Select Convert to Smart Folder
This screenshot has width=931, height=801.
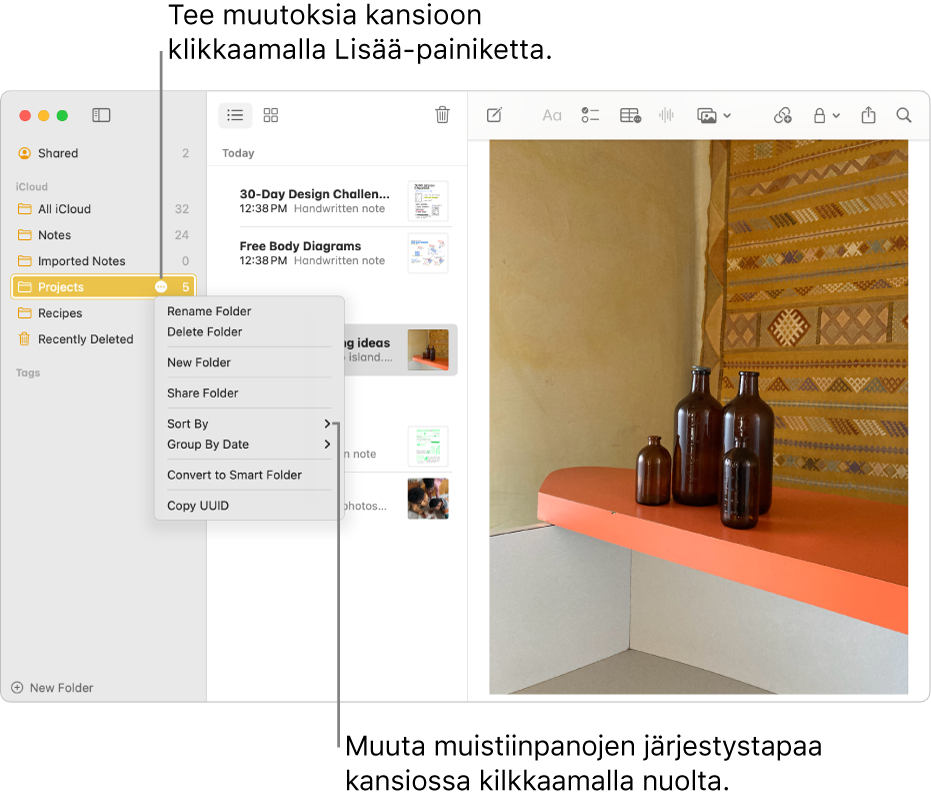pos(234,475)
